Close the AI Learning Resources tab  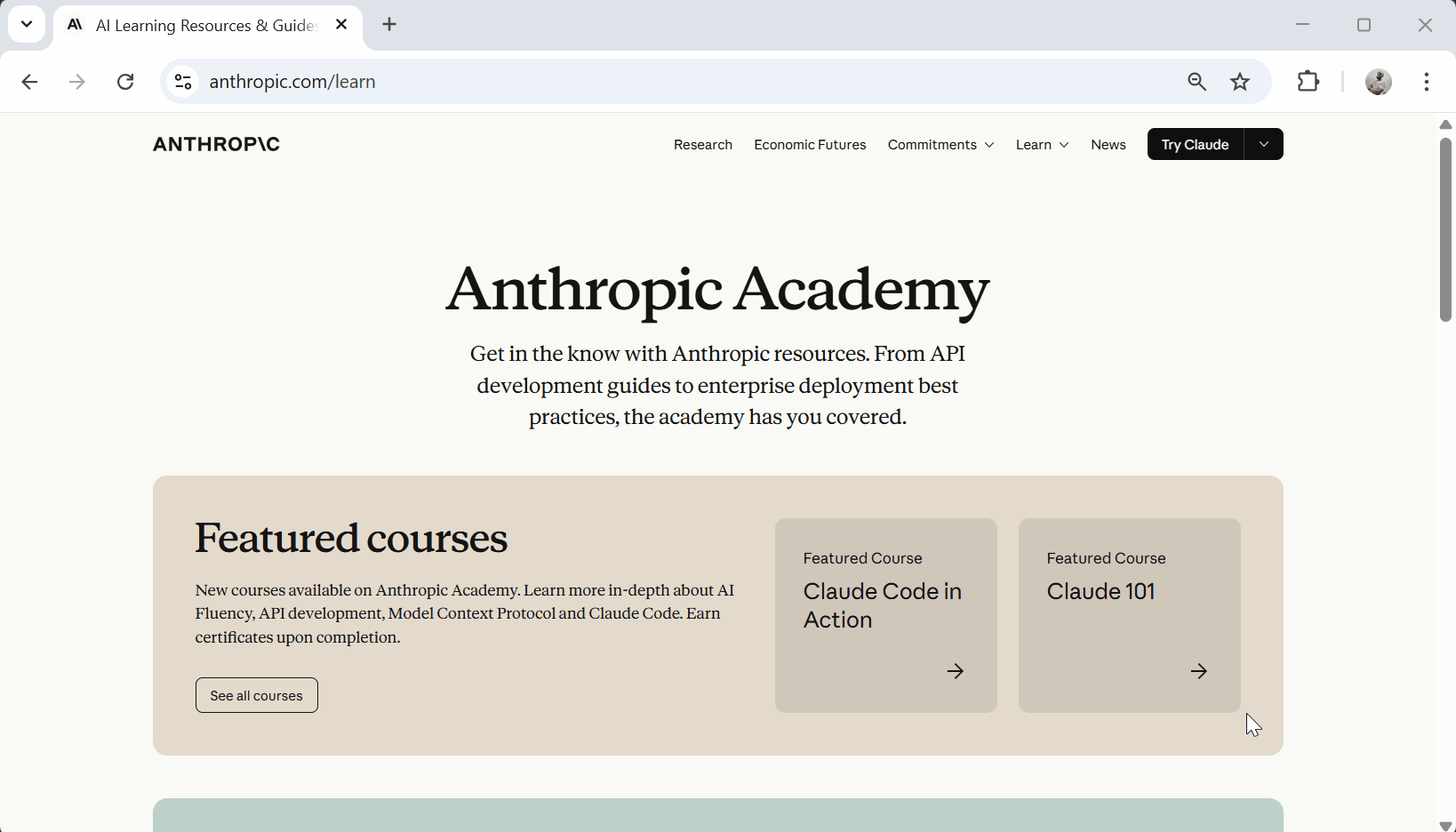(x=341, y=25)
